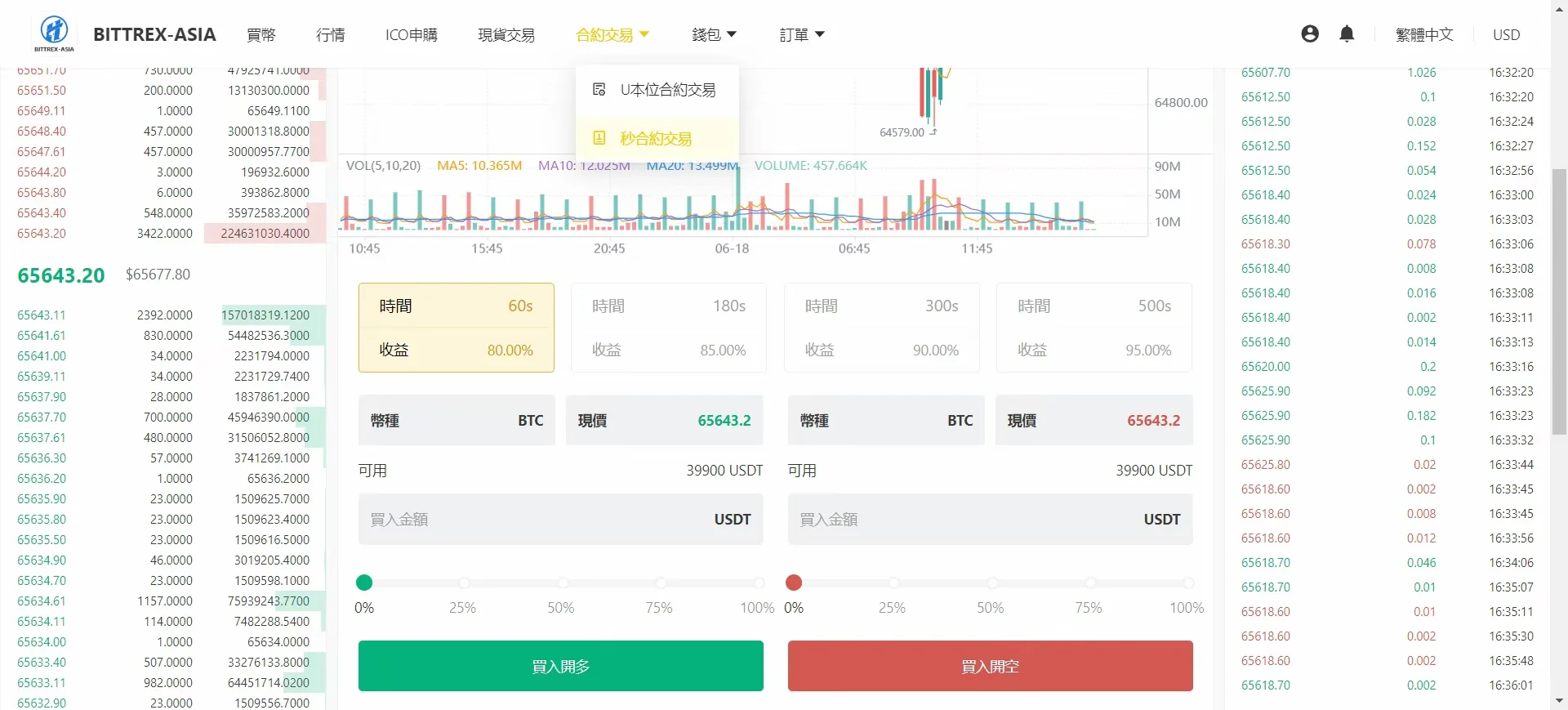1568x710 pixels.
Task: Open the user account profile icon
Action: pos(1310,33)
